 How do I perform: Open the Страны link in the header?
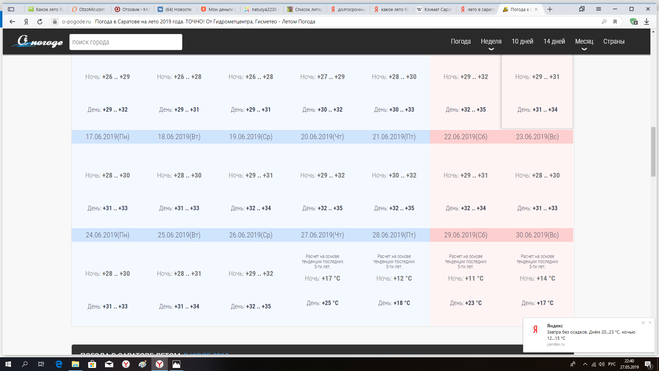coord(614,41)
